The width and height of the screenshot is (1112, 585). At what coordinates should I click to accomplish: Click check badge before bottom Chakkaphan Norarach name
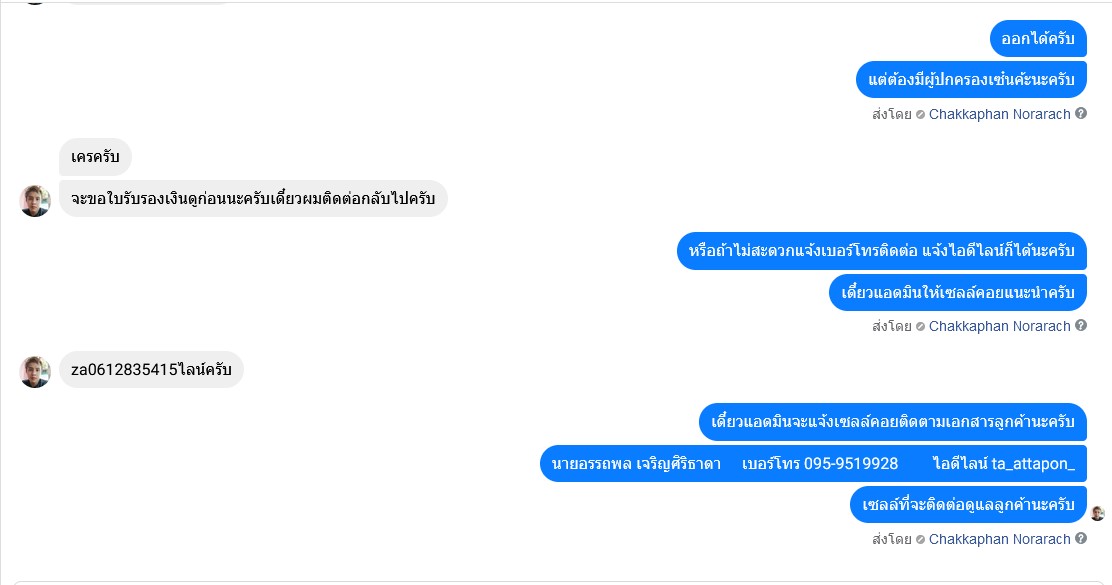click(x=920, y=540)
